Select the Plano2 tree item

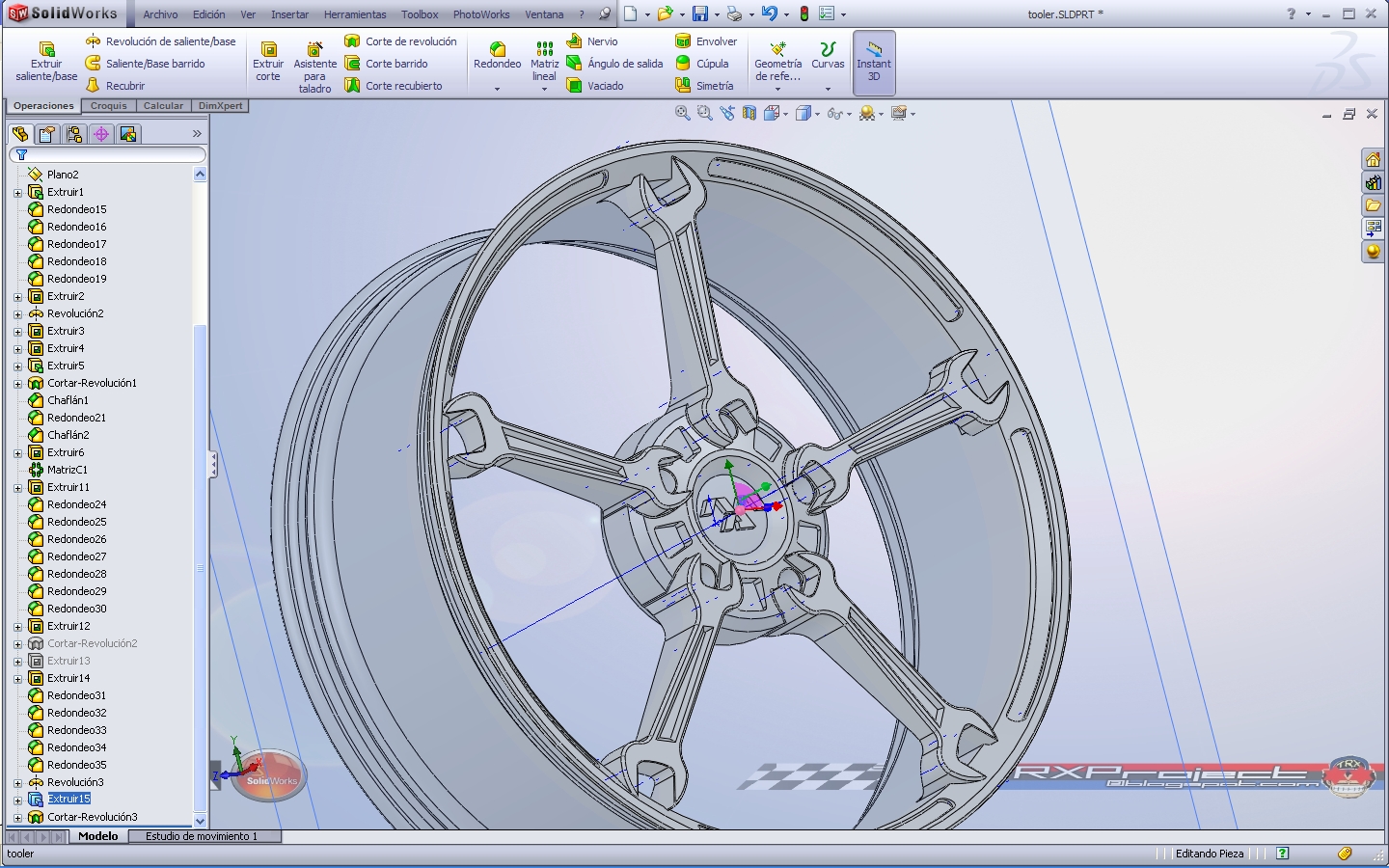pyautogui.click(x=63, y=175)
